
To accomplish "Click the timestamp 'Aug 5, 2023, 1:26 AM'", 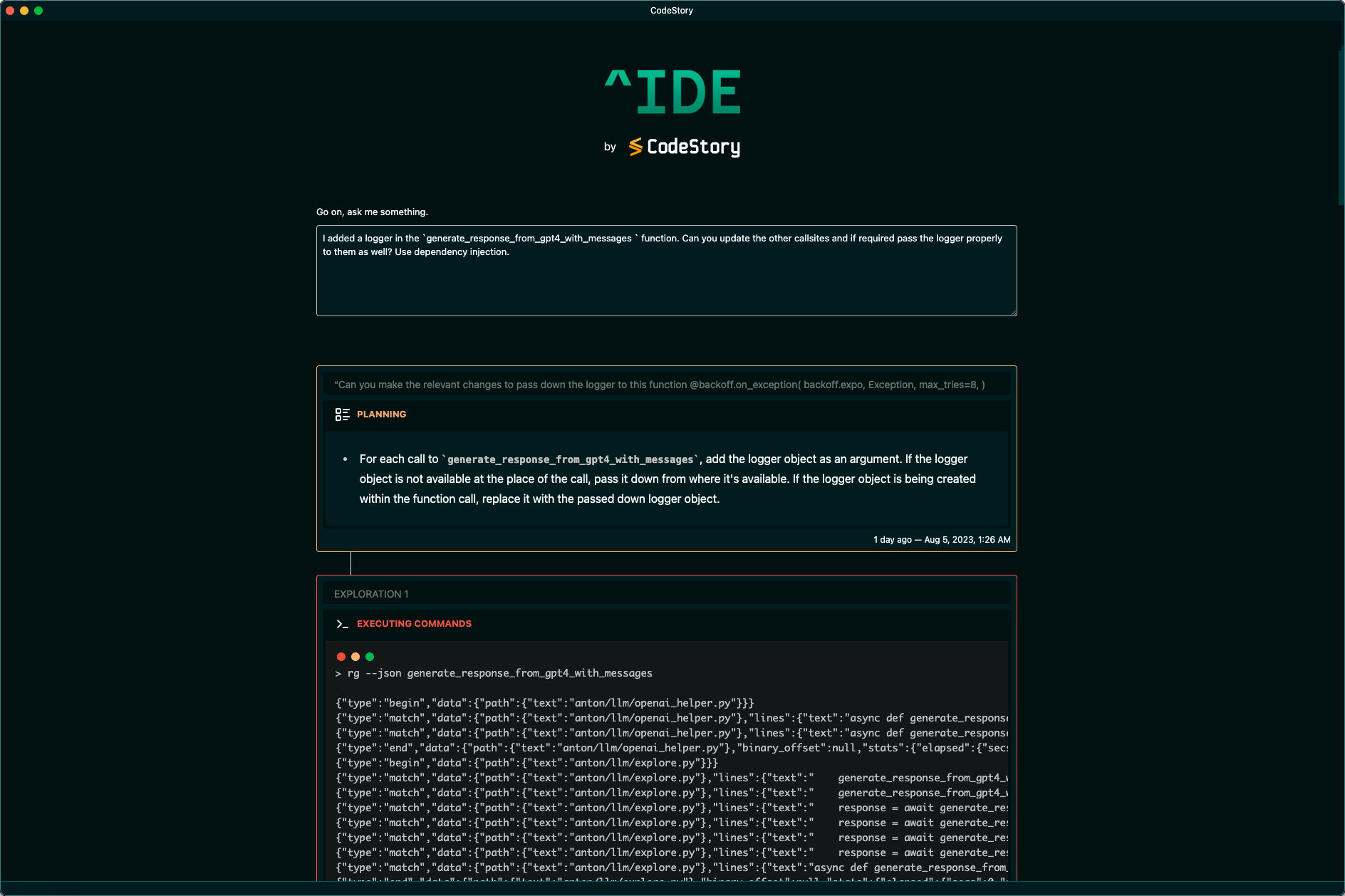I will (967, 540).
